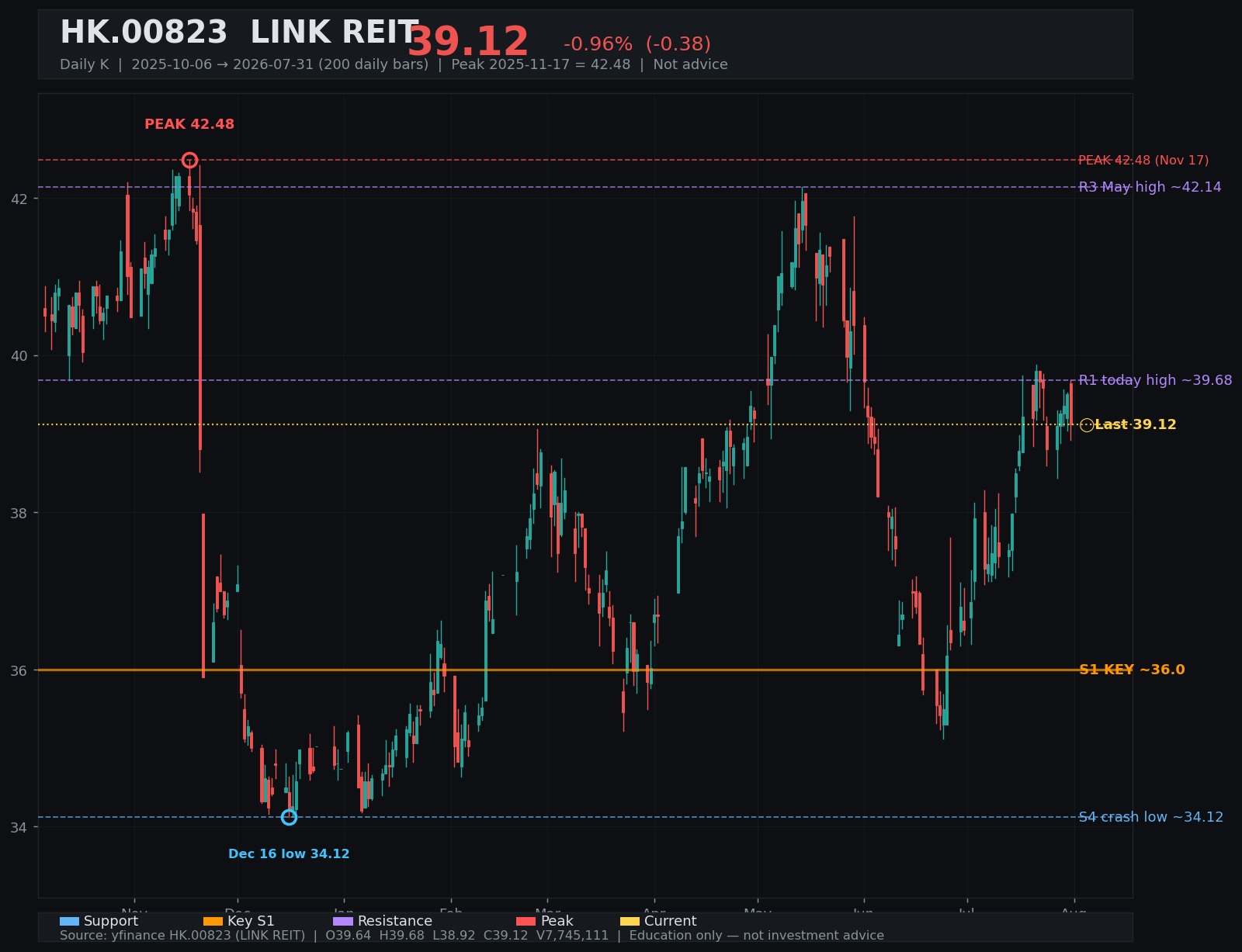Click the '-0.96% (-0.38)' change value
The image size is (1242, 952).
click(637, 44)
